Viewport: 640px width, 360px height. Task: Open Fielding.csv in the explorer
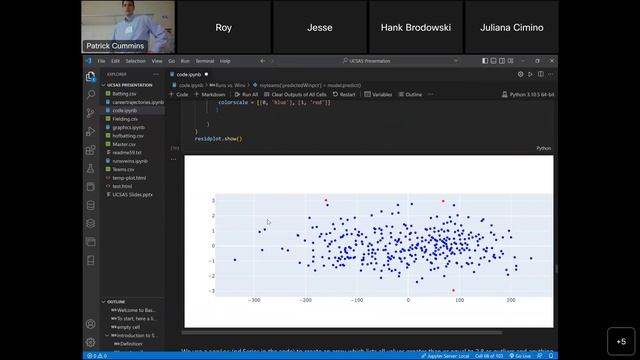(x=125, y=119)
